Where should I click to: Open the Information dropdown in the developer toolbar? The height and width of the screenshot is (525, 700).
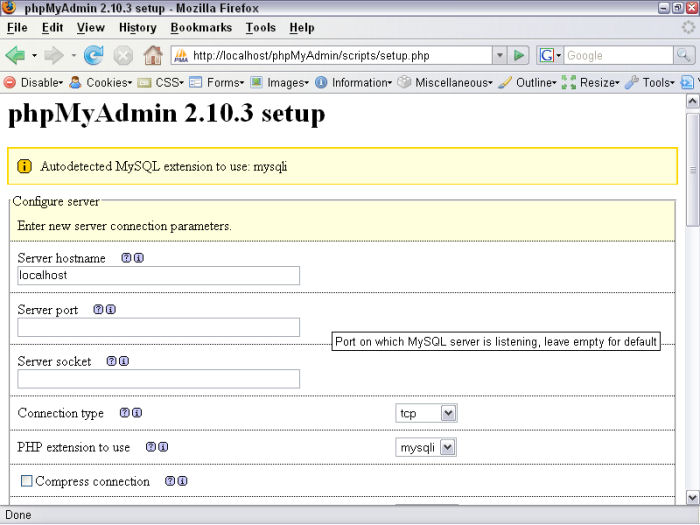354,83
